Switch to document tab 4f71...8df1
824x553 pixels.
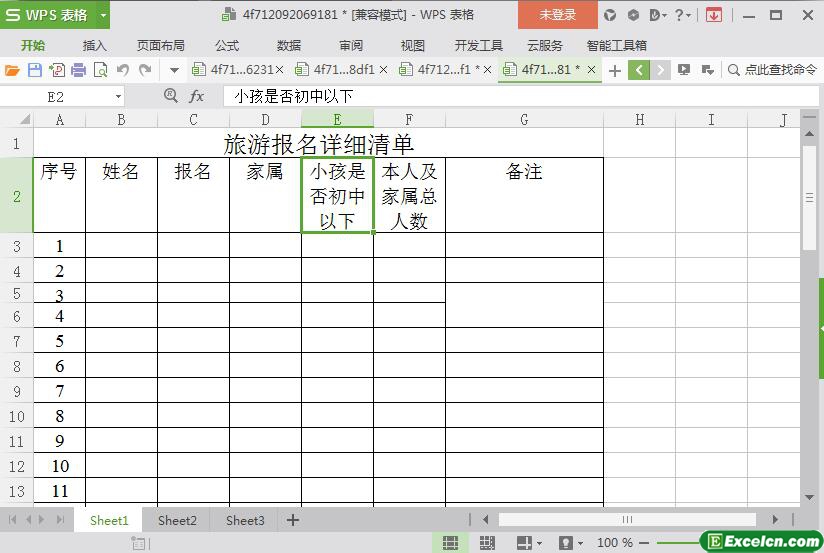336,69
